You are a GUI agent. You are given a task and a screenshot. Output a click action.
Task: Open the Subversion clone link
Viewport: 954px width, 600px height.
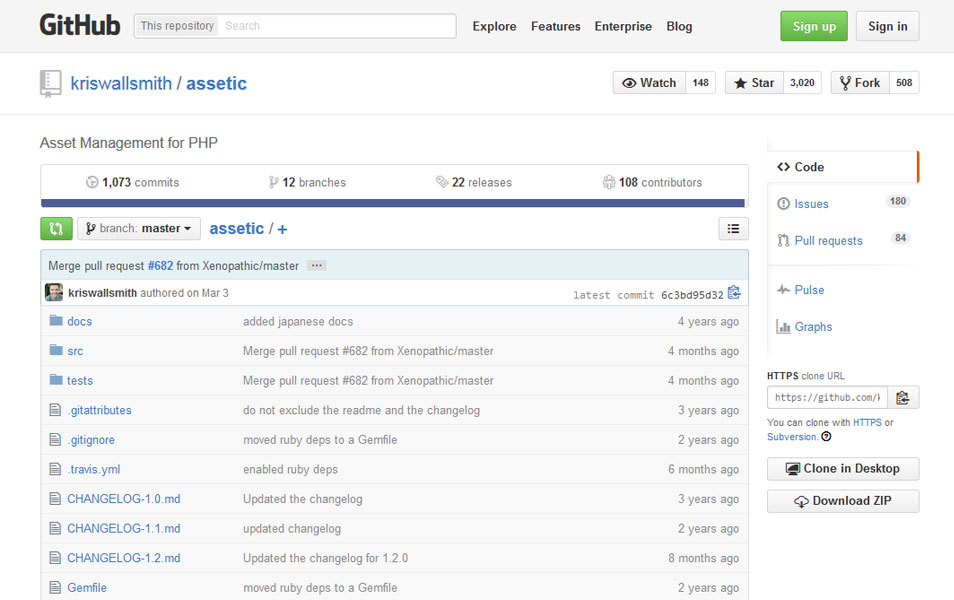[792, 437]
